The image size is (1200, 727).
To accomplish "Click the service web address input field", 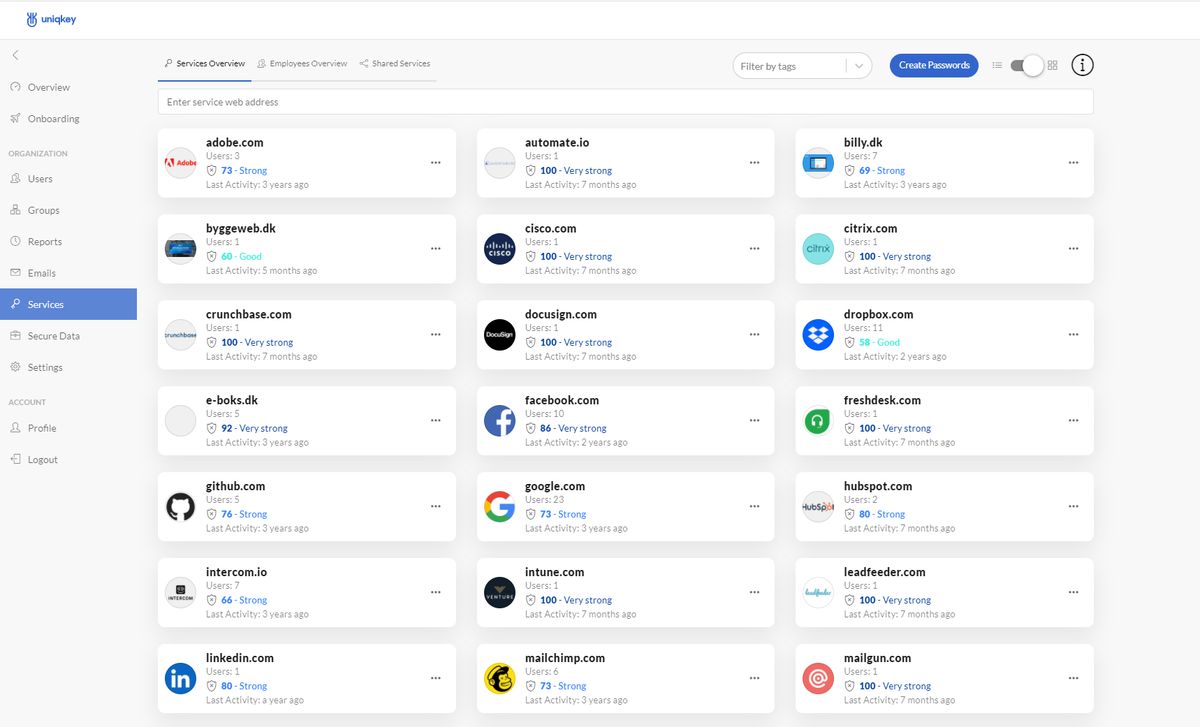I will (x=625, y=101).
